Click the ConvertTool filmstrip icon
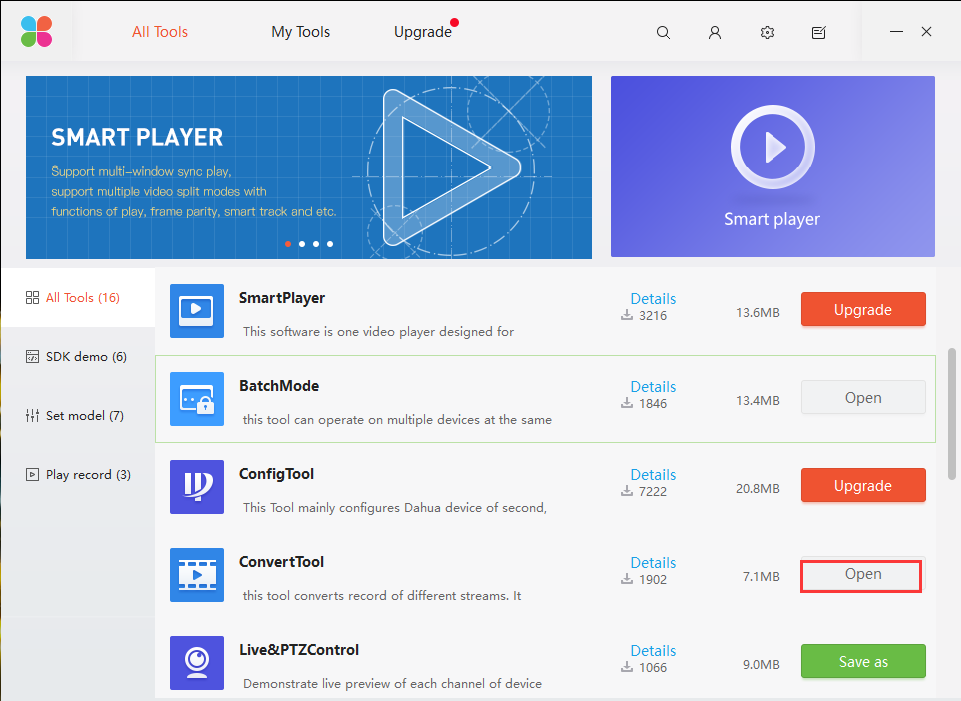 [x=197, y=575]
